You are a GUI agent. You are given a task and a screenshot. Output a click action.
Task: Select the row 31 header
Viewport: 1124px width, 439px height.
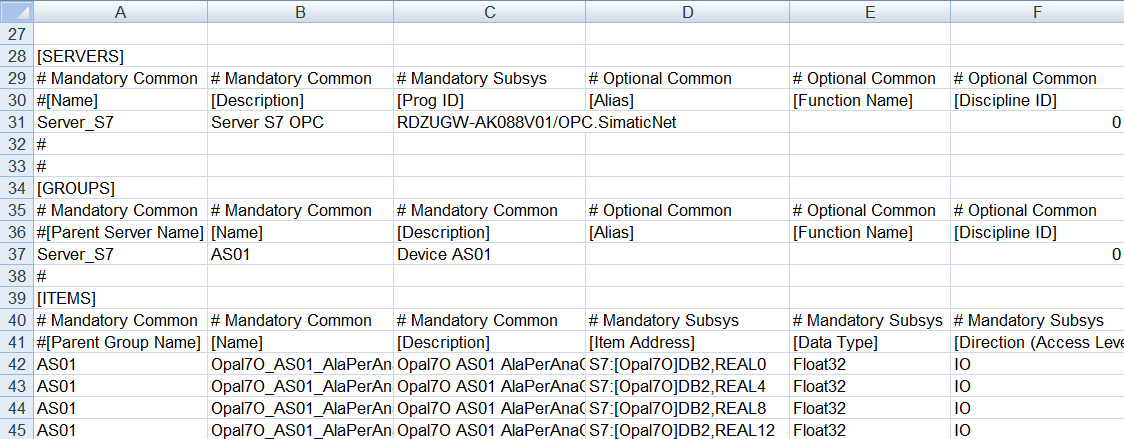tap(16, 122)
